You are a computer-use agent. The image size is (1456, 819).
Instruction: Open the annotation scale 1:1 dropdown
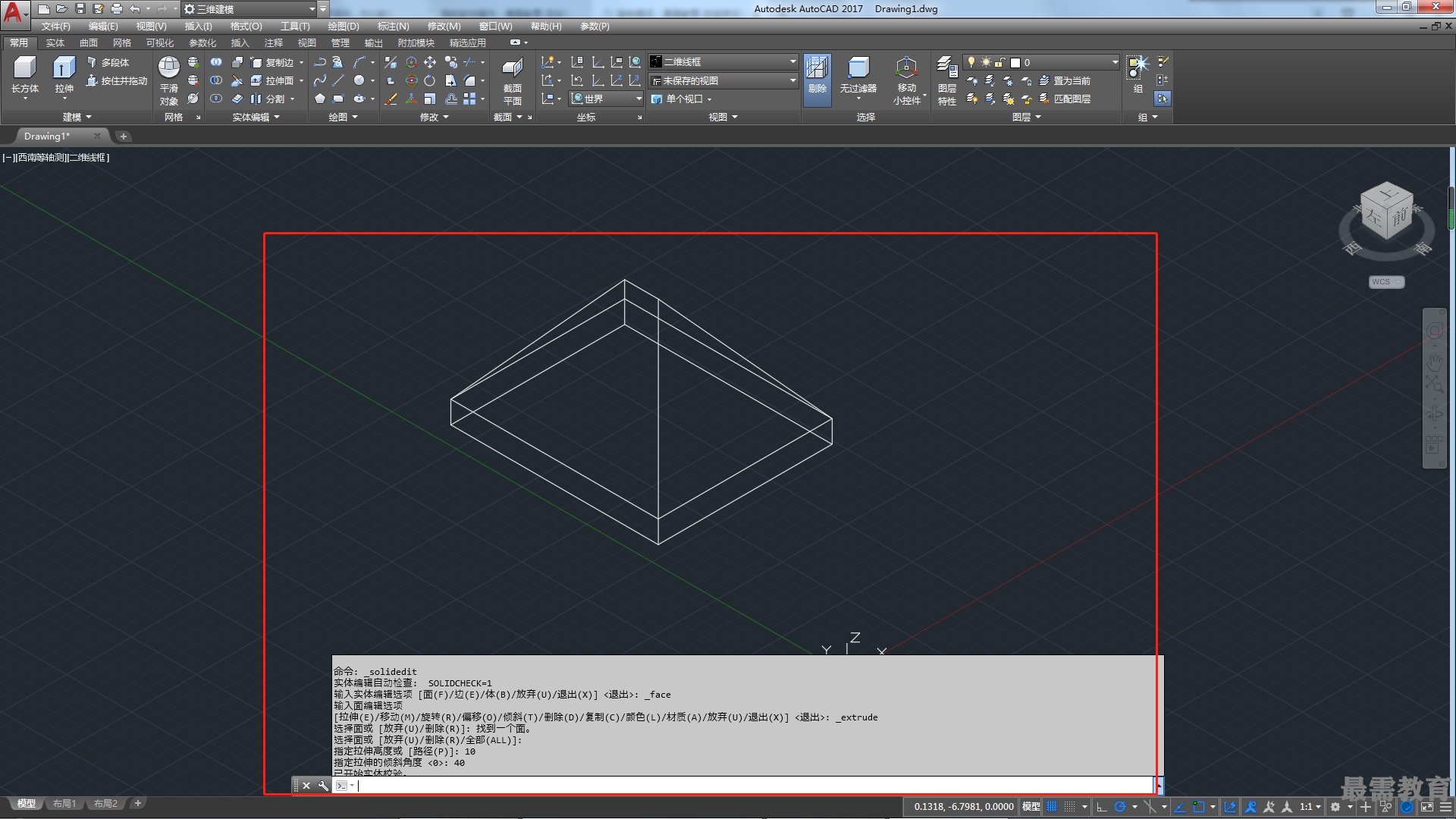(1310, 807)
